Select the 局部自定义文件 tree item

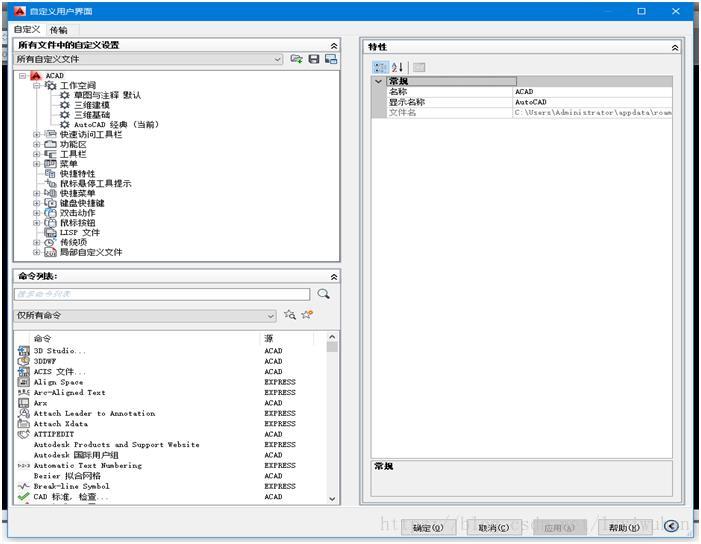click(91, 252)
